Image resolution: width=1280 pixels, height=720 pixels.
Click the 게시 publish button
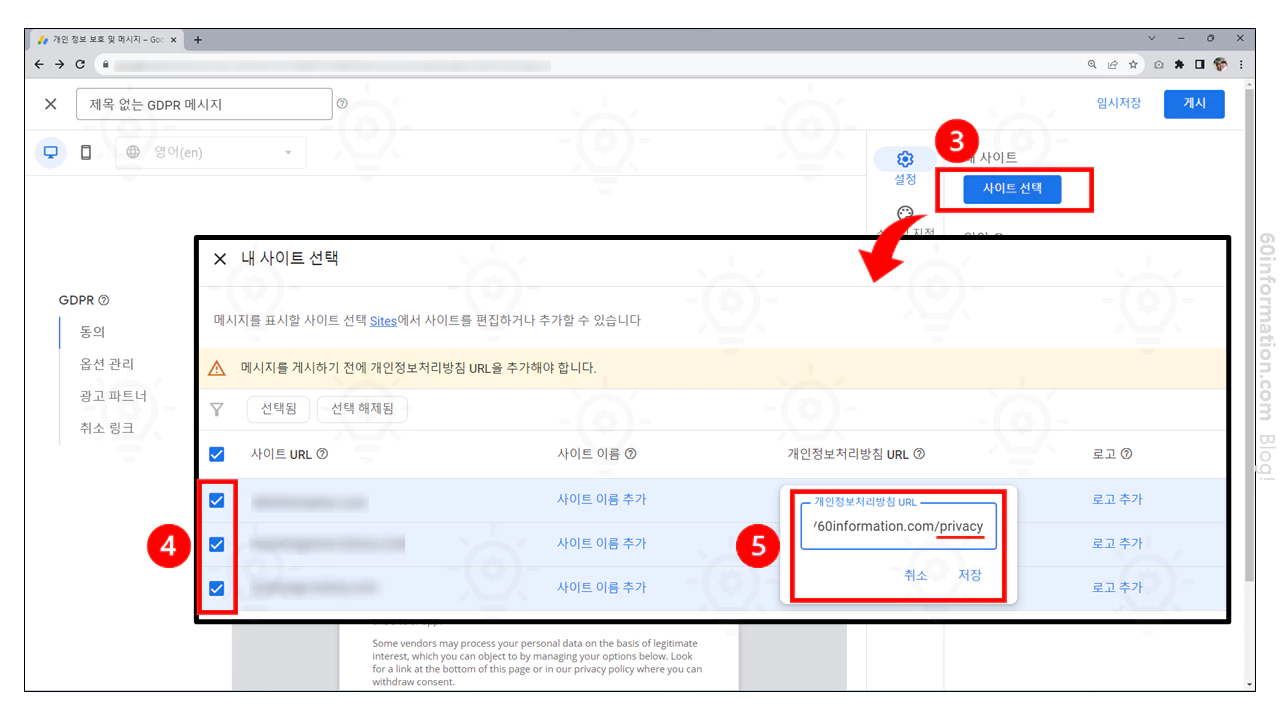coord(1194,103)
